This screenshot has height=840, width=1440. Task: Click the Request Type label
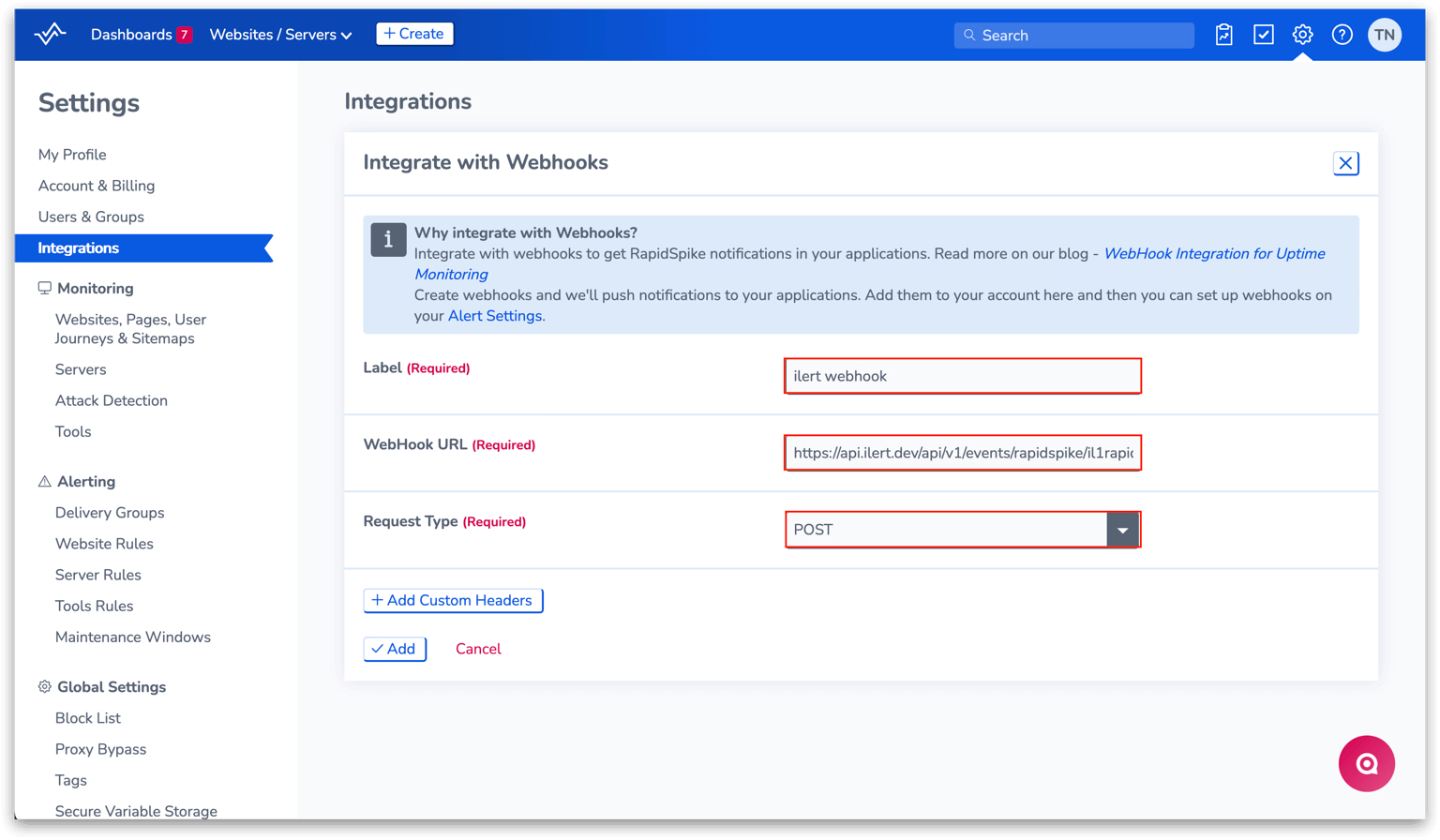[x=411, y=521]
